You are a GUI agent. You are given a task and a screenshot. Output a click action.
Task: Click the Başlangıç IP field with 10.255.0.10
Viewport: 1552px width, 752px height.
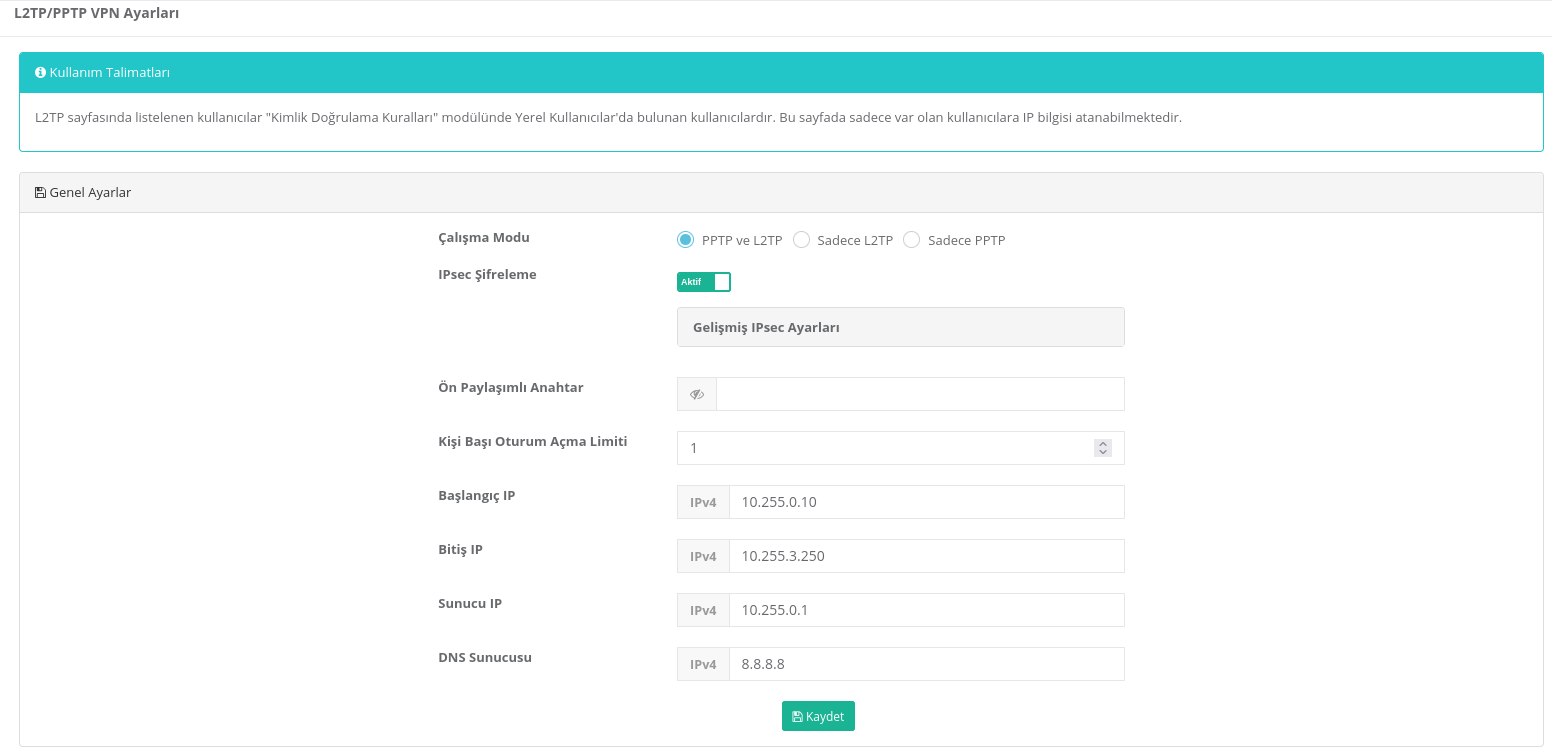927,502
